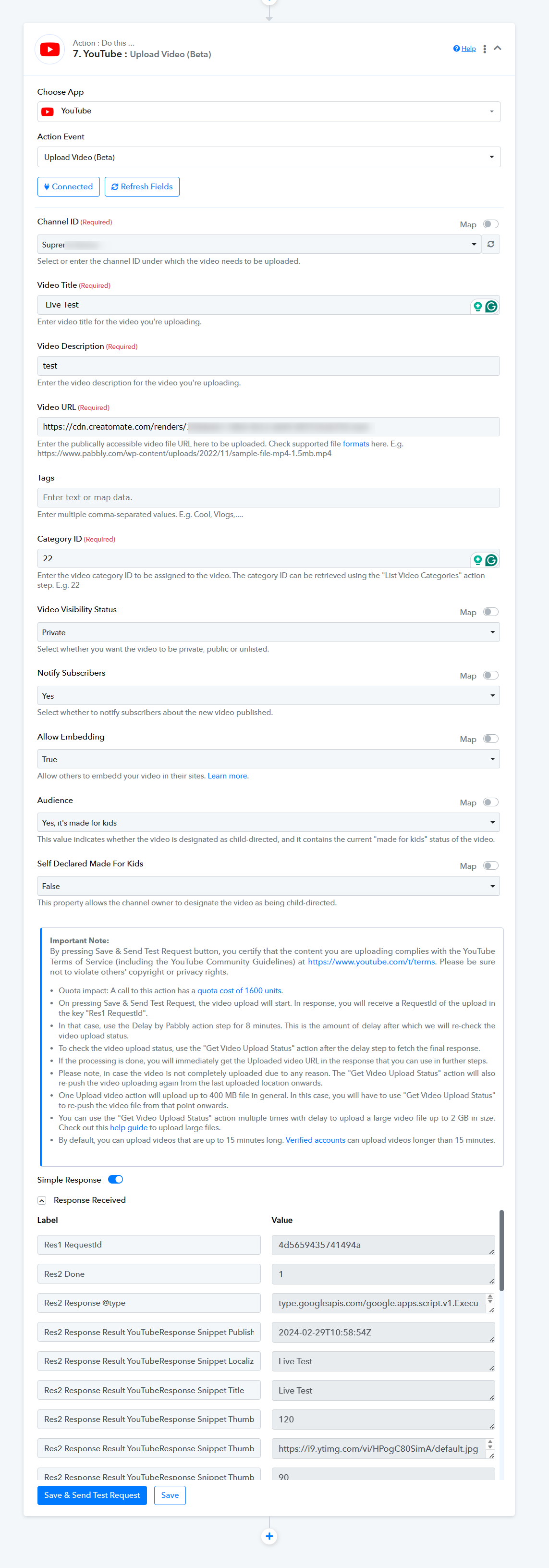The height and width of the screenshot is (1568, 549).
Task: Click the Grammarly icon in Video Title field
Action: 491,306
